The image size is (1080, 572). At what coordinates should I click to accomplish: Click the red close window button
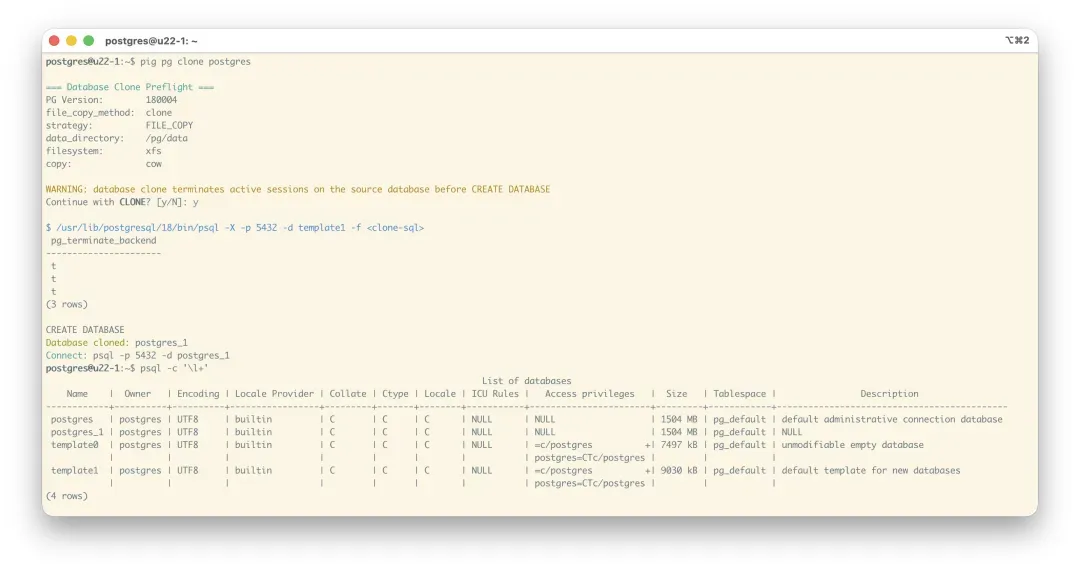[54, 41]
